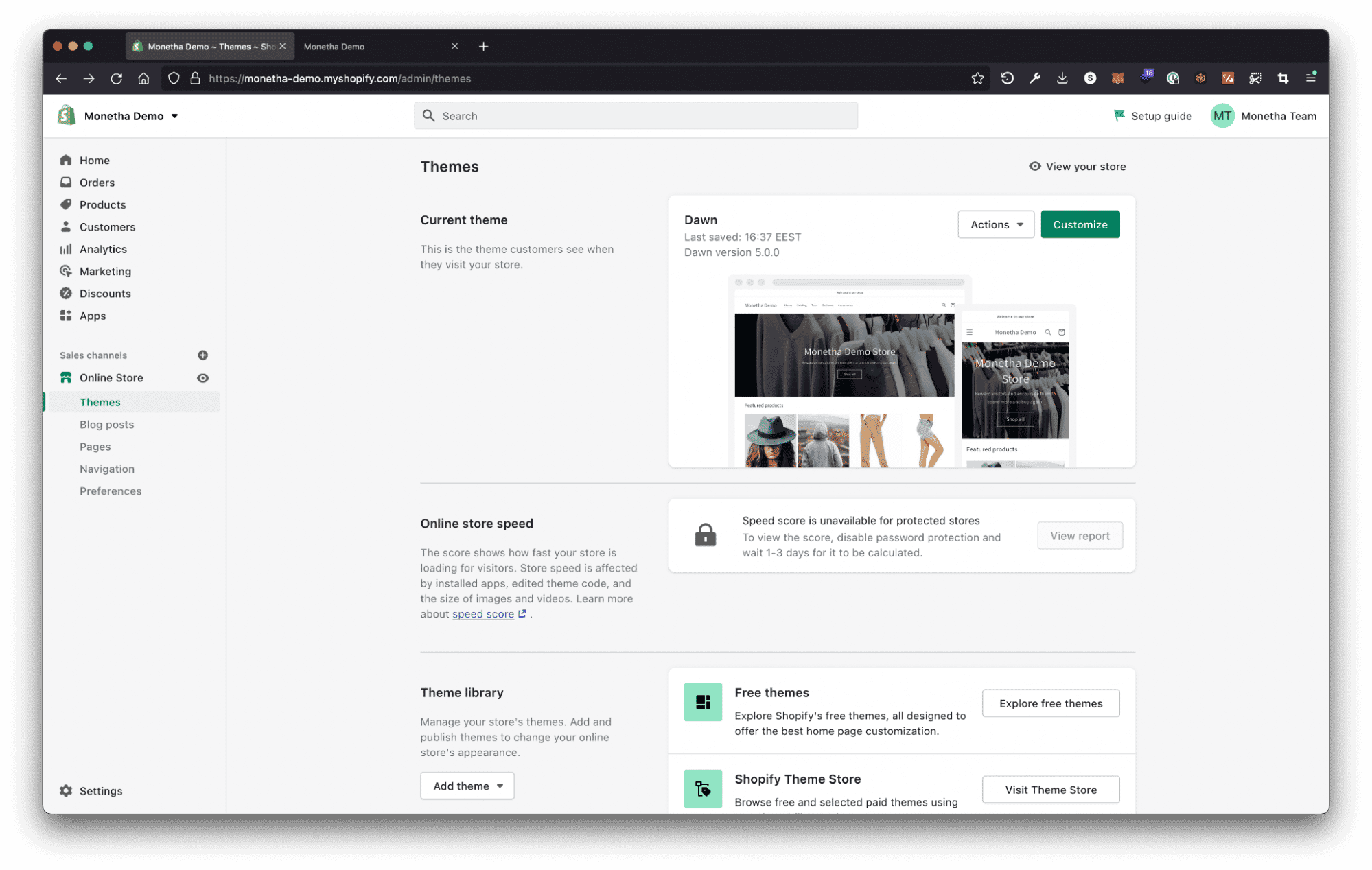Click the lock icon in speed card
The height and width of the screenshot is (870, 1372).
pyautogui.click(x=705, y=534)
